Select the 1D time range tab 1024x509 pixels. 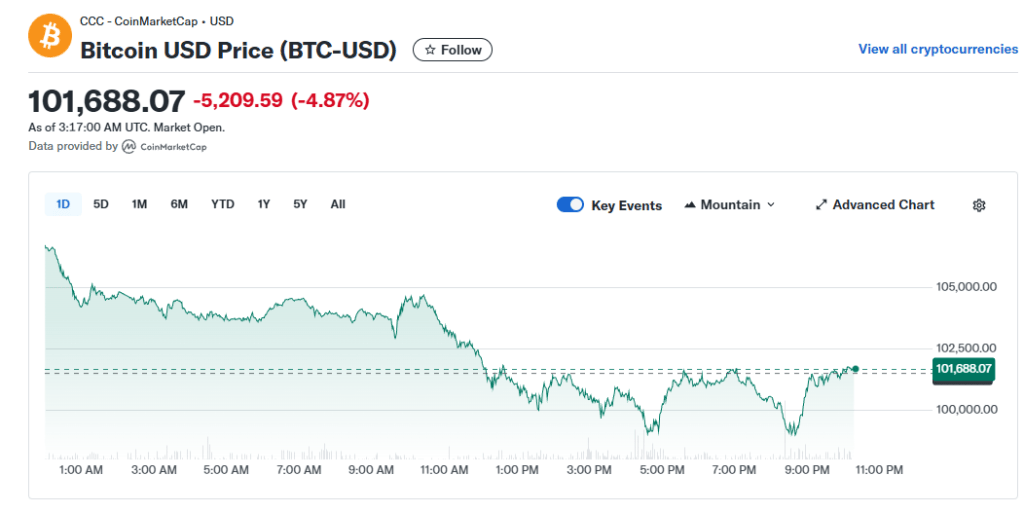(x=63, y=204)
